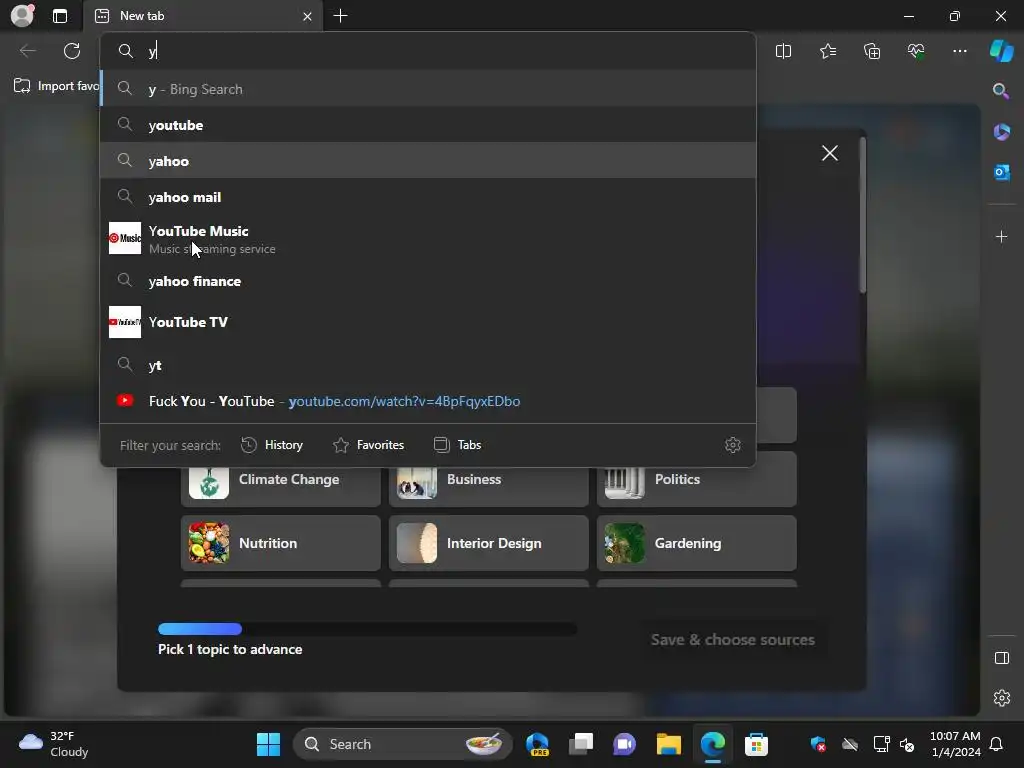Toggle sidebar layout icon near bottom
Image resolution: width=1024 pixels, height=768 pixels.
click(1001, 658)
